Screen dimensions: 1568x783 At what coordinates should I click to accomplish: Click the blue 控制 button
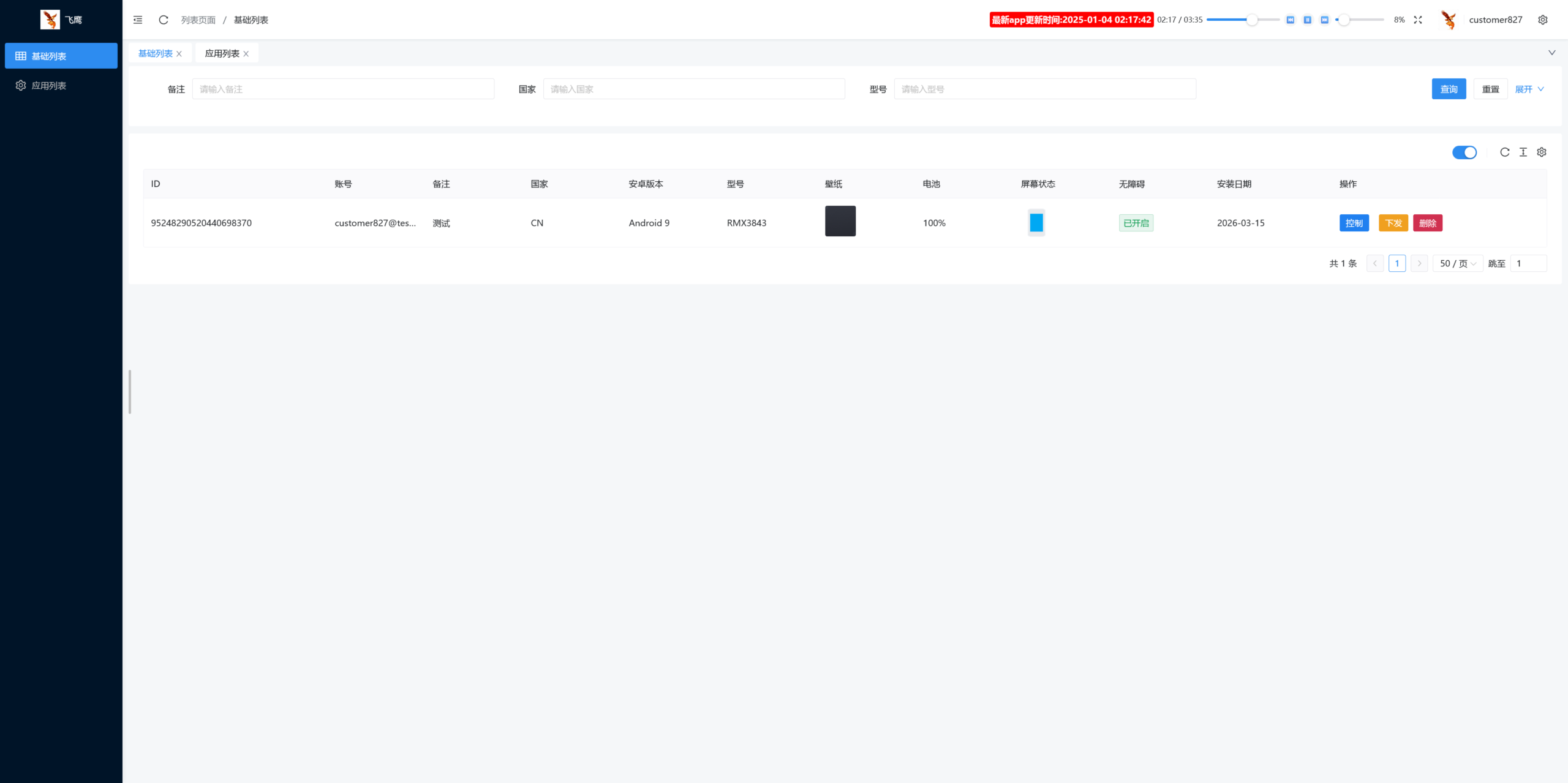1354,223
